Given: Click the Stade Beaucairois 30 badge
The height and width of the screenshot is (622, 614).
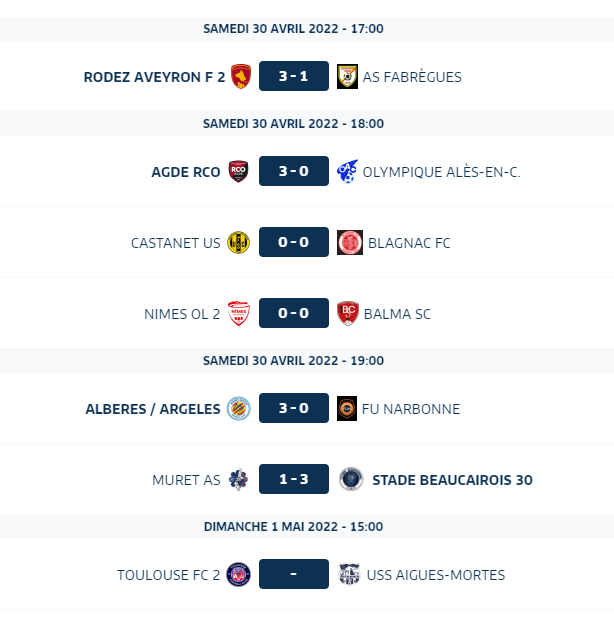Looking at the screenshot, I should pyautogui.click(x=351, y=479).
